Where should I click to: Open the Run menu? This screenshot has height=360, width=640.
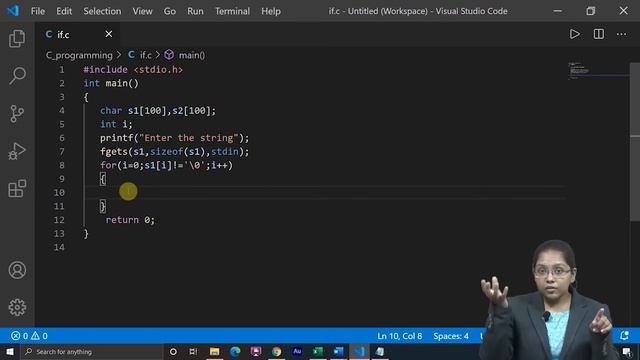[x=195, y=11]
